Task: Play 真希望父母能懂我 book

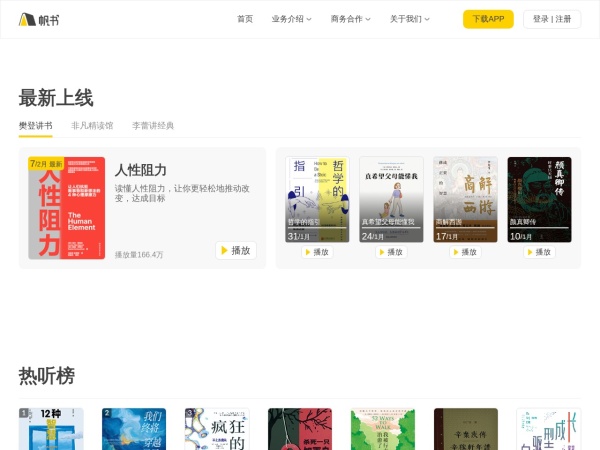Action: (x=391, y=252)
